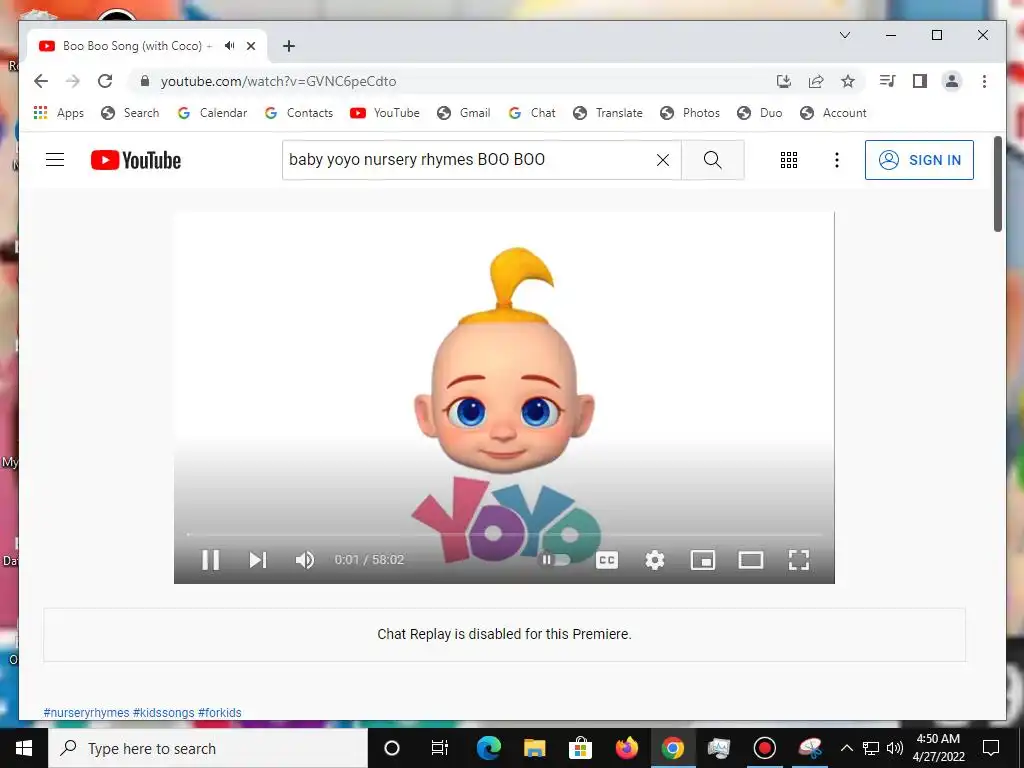Open the Gmail bookmark
Screen dimensions: 1024x768
click(x=464, y=112)
